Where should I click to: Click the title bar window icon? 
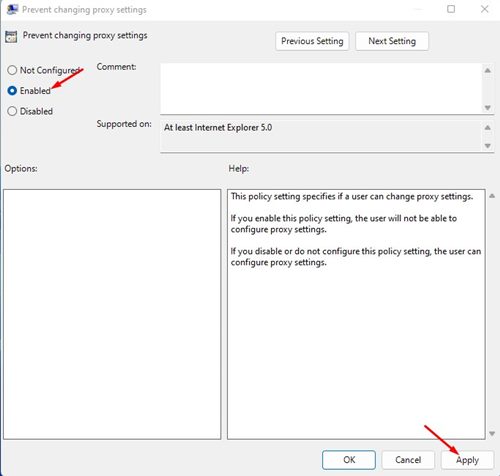tap(12, 9)
